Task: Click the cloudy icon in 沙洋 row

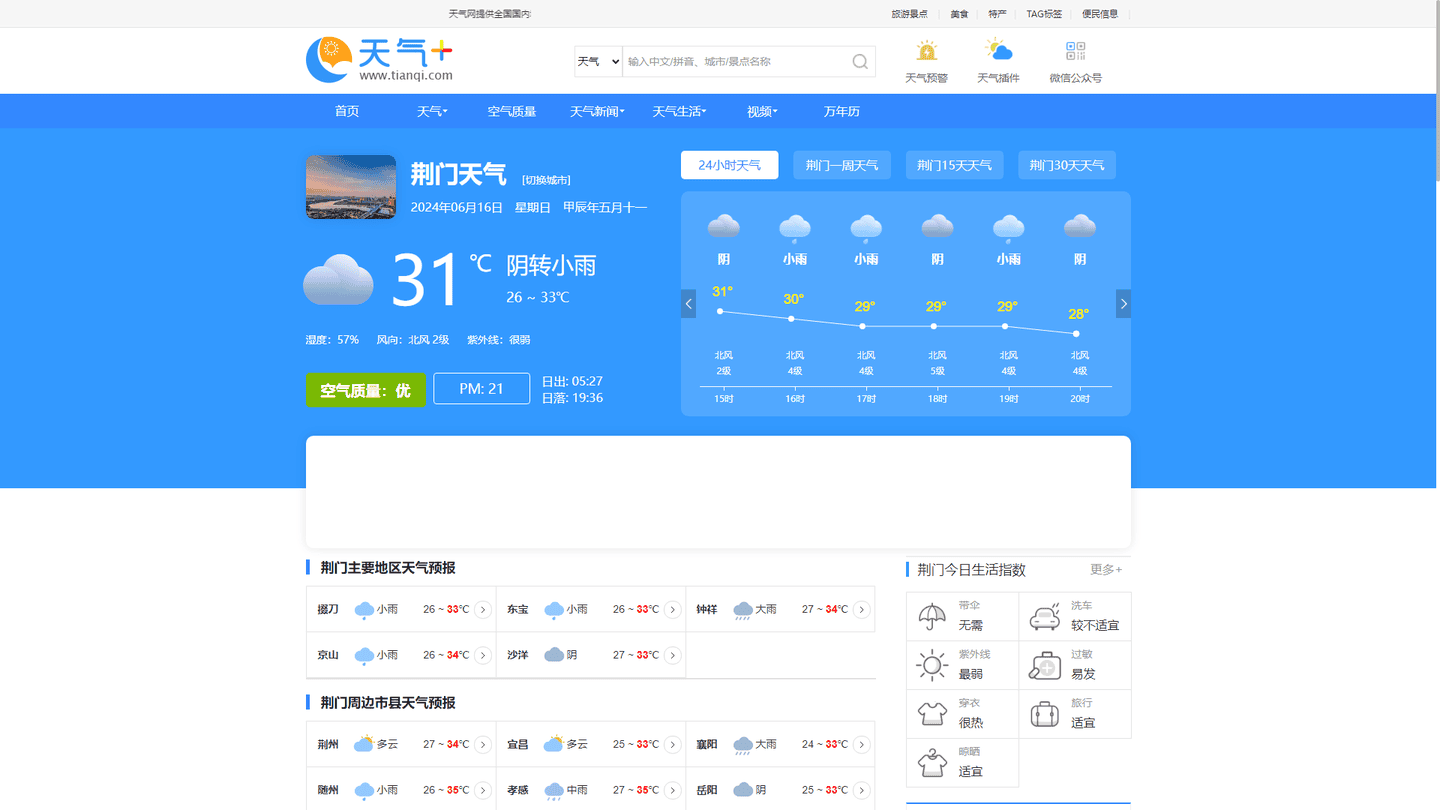Action: (554, 655)
